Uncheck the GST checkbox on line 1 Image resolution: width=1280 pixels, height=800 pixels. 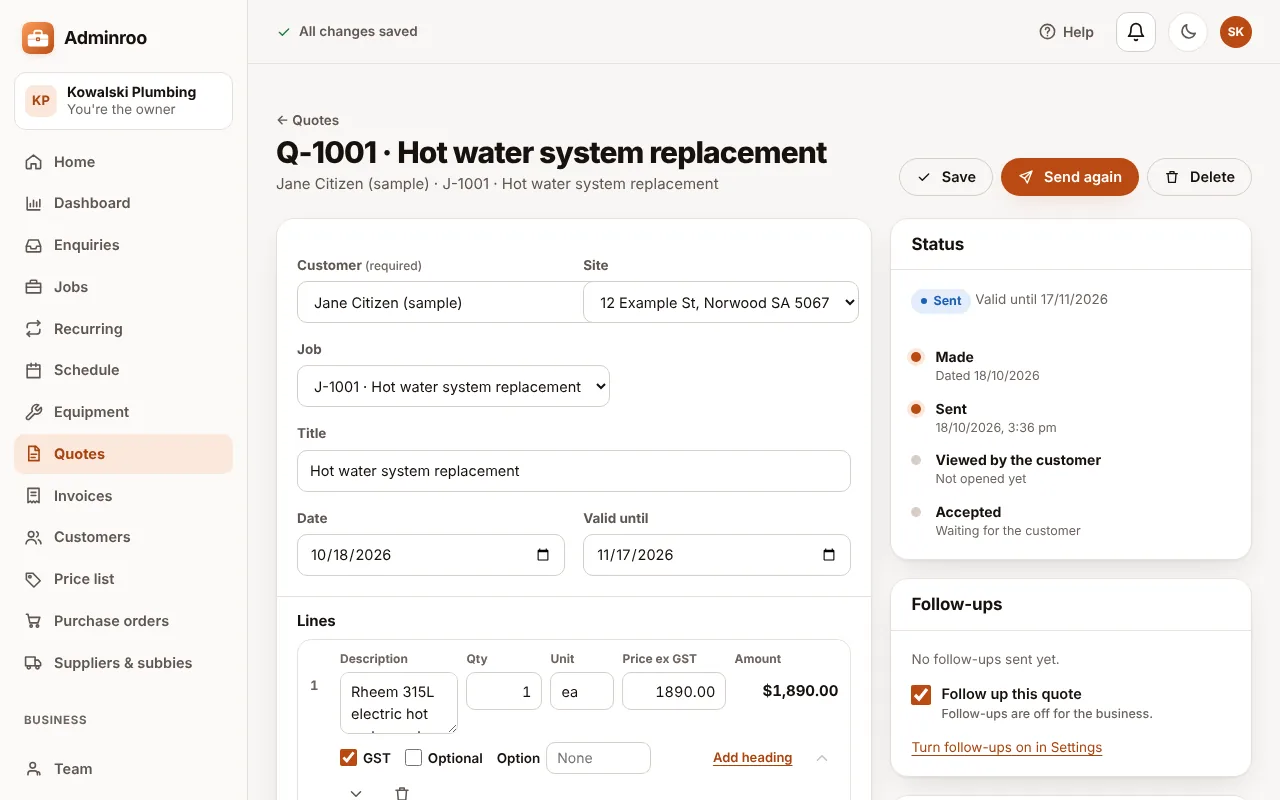(x=349, y=758)
